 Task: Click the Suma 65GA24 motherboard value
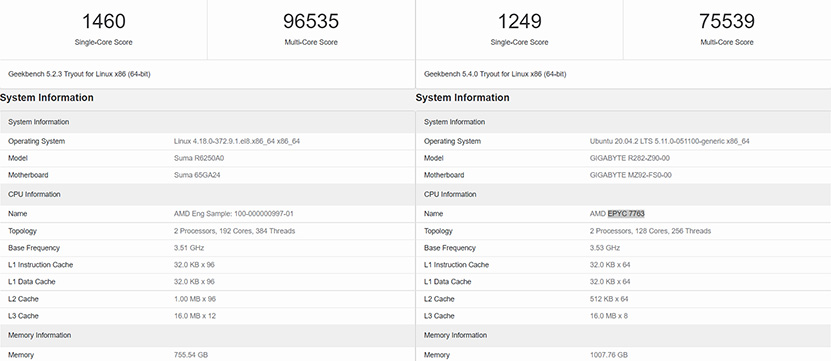tap(197, 175)
